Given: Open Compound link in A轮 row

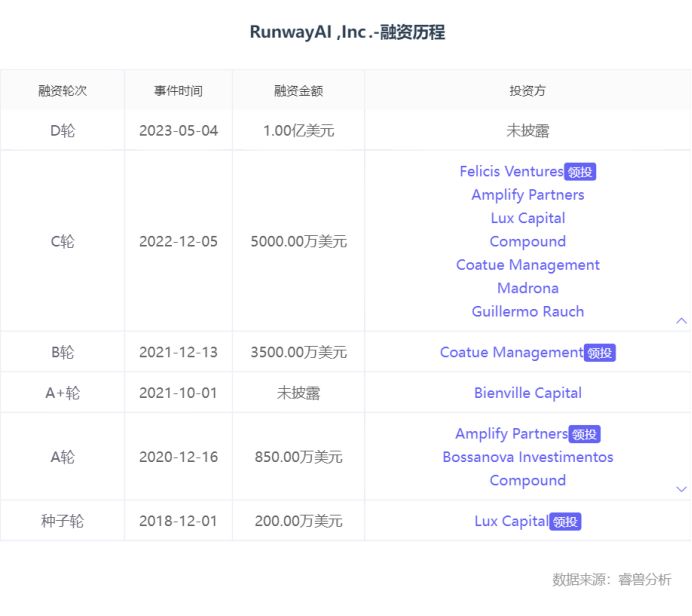Looking at the screenshot, I should [527, 481].
